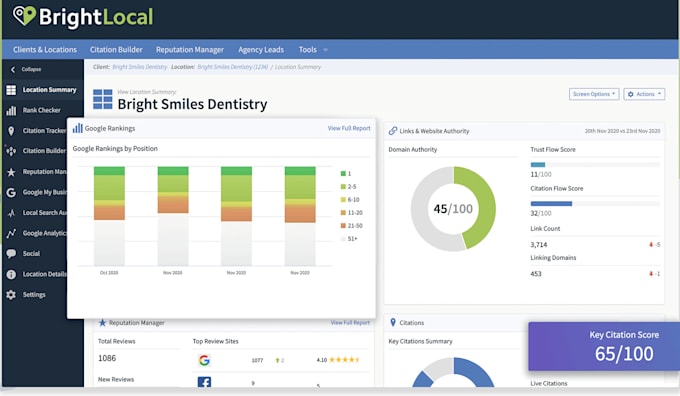This screenshot has height=396, width=680.
Task: Click the Live Citations label
Action: (x=549, y=383)
